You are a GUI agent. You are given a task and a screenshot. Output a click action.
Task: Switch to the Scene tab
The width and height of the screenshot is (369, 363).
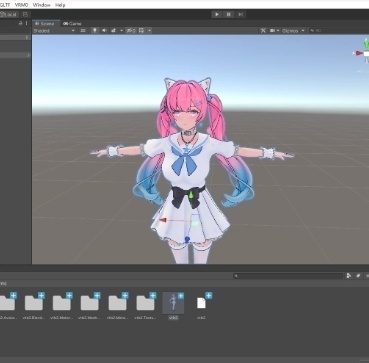pyautogui.click(x=46, y=24)
